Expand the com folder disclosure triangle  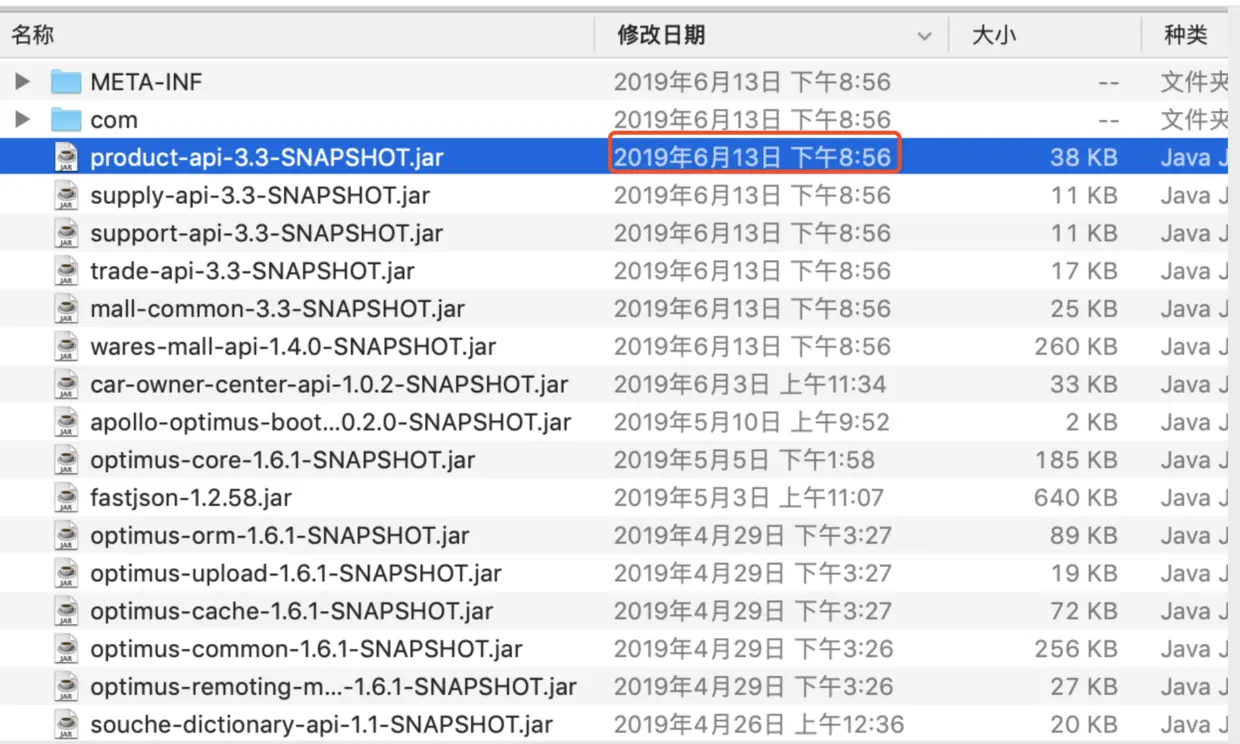click(22, 120)
